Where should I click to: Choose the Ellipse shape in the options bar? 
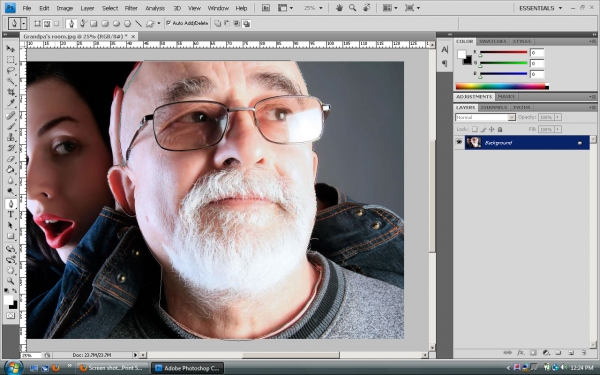116,24
